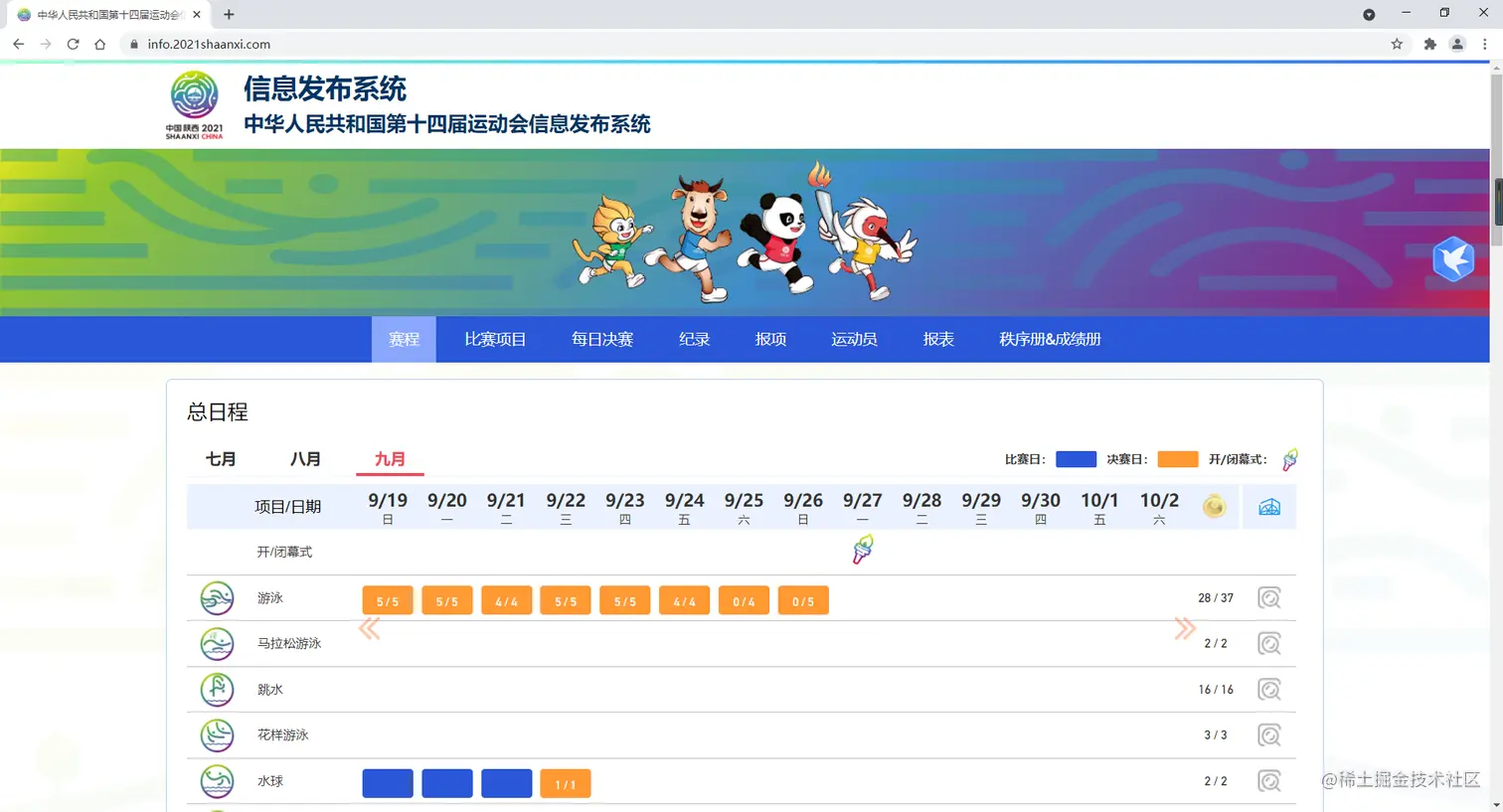Image resolution: width=1503 pixels, height=812 pixels.
Task: View details for 水球 row magnifier
Action: coord(1269,781)
